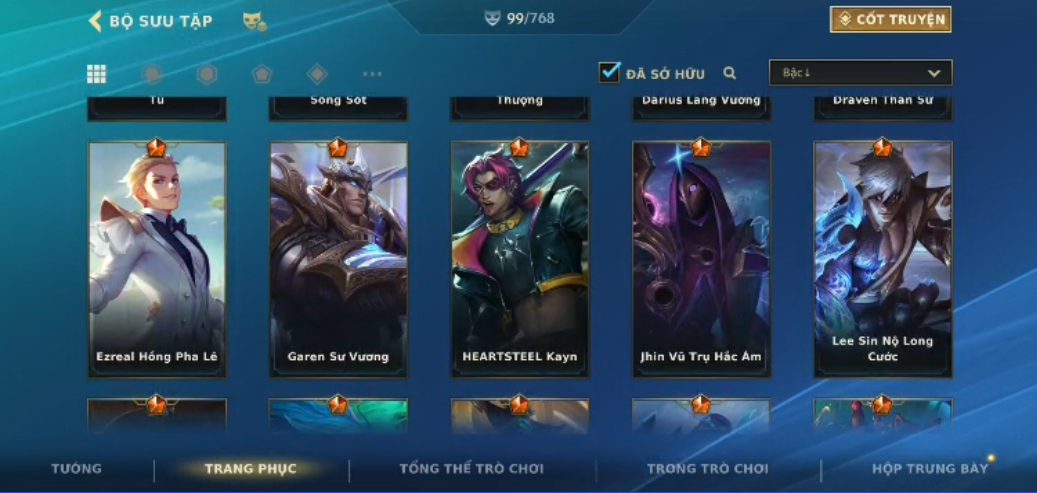Viewport: 1037px width, 493px height.
Task: Select the Ezreal Hồng Pha Lê skin card
Action: click(157, 259)
